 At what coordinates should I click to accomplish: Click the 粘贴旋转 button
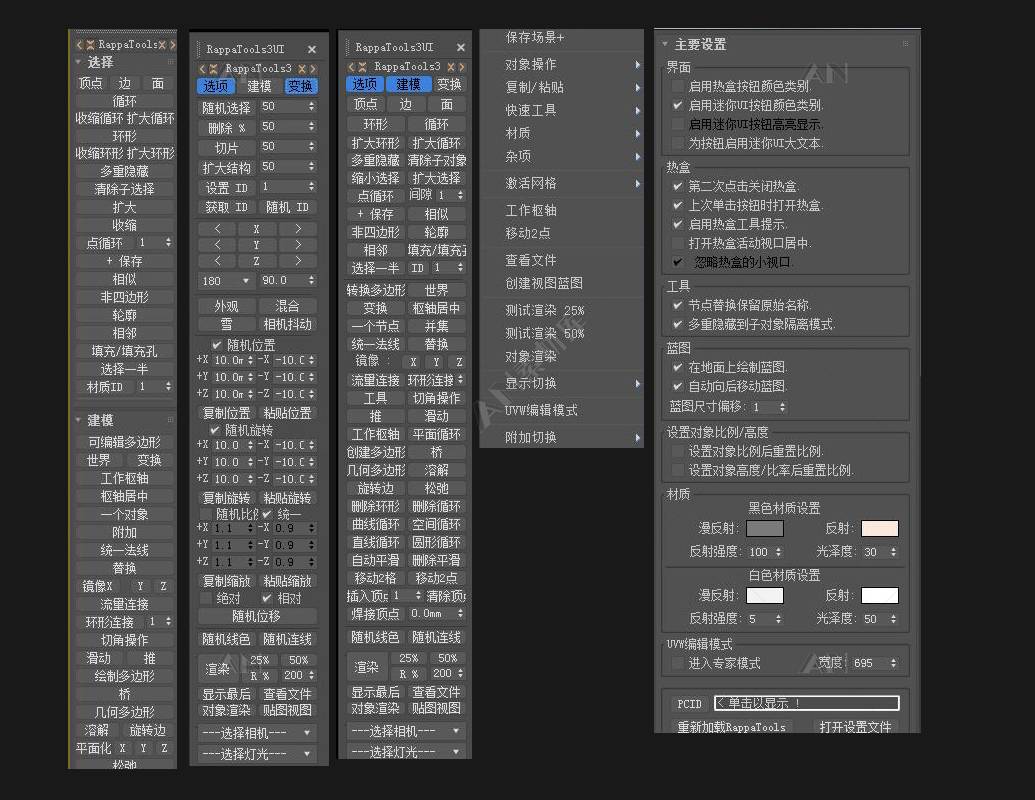[x=287, y=498]
